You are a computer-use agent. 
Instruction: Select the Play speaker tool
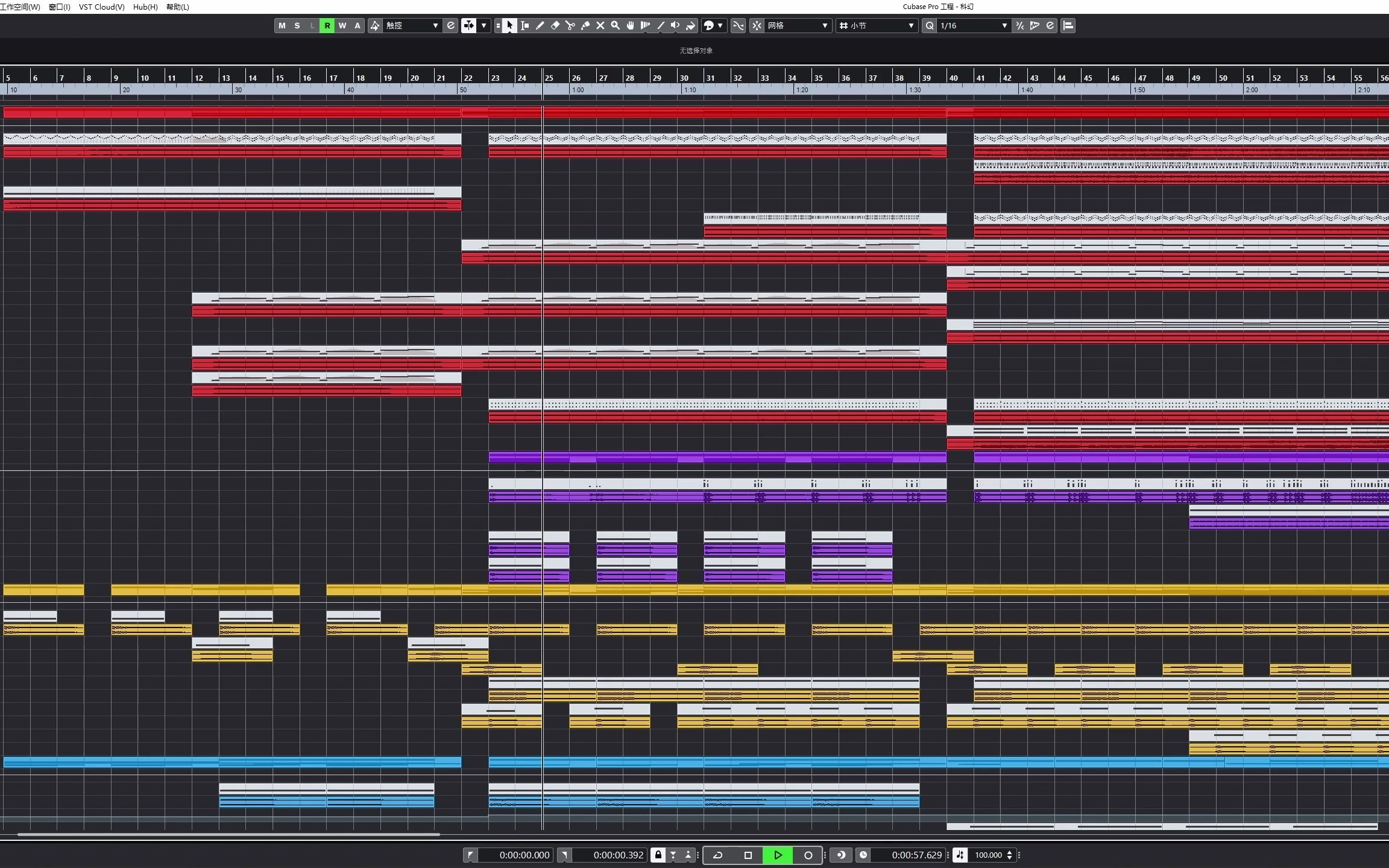[676, 25]
